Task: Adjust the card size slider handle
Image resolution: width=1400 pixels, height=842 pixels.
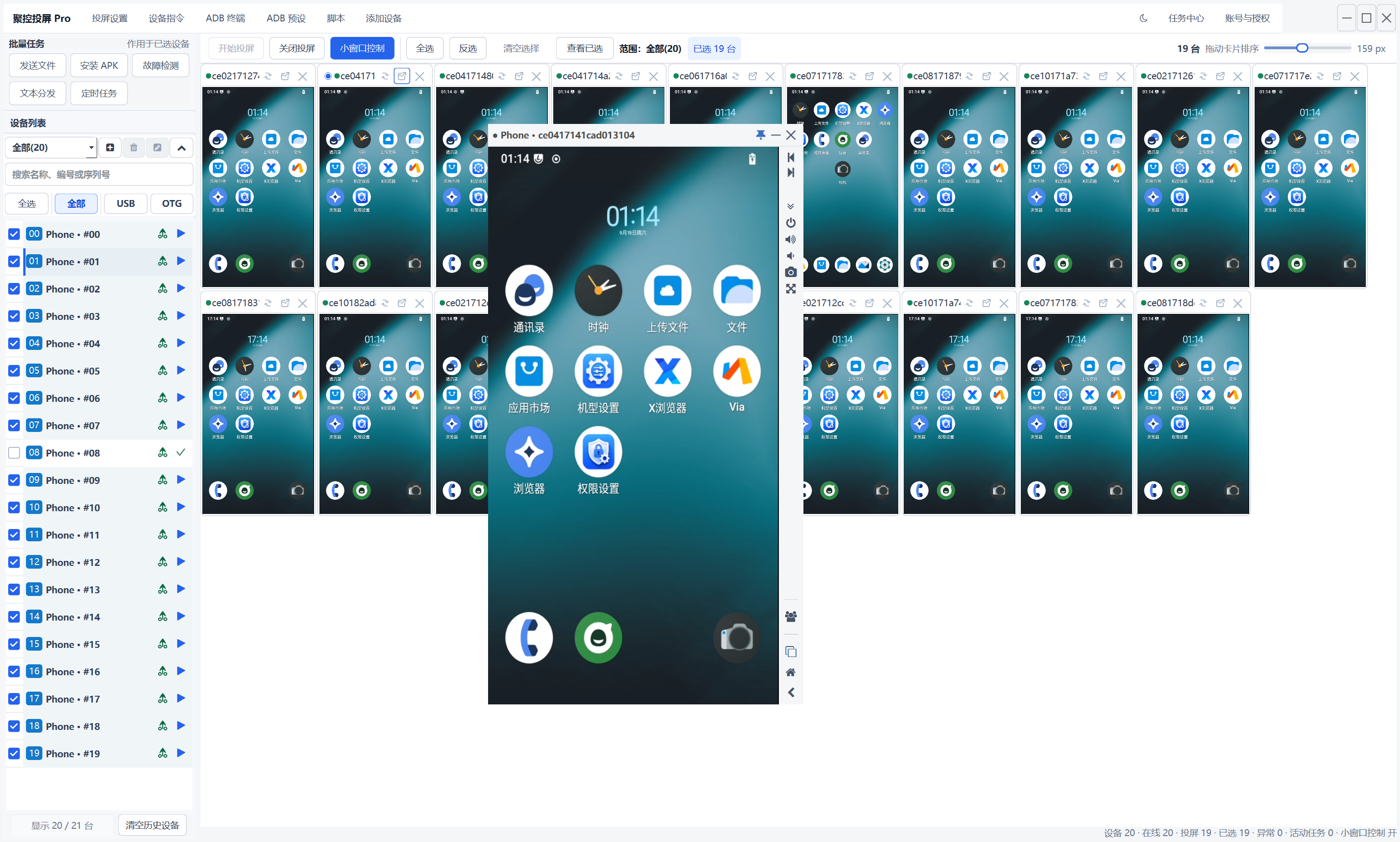Action: click(1302, 48)
